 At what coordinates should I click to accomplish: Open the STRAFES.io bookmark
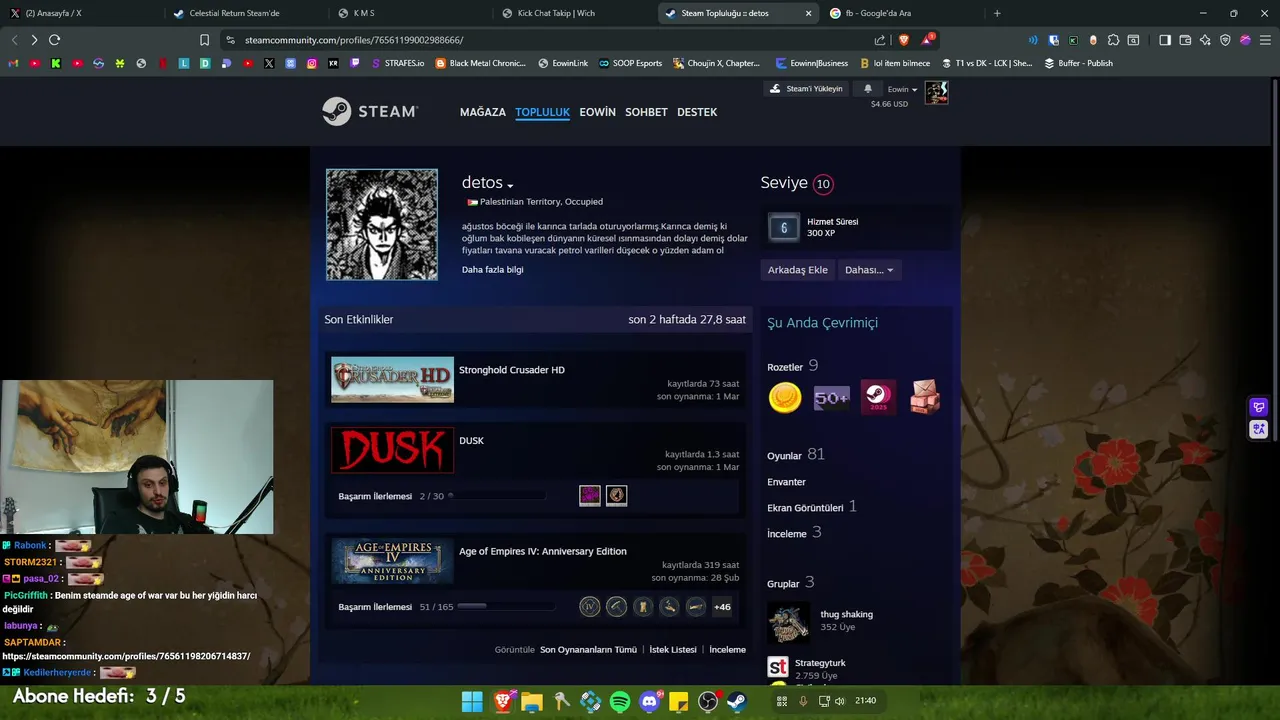pos(398,63)
